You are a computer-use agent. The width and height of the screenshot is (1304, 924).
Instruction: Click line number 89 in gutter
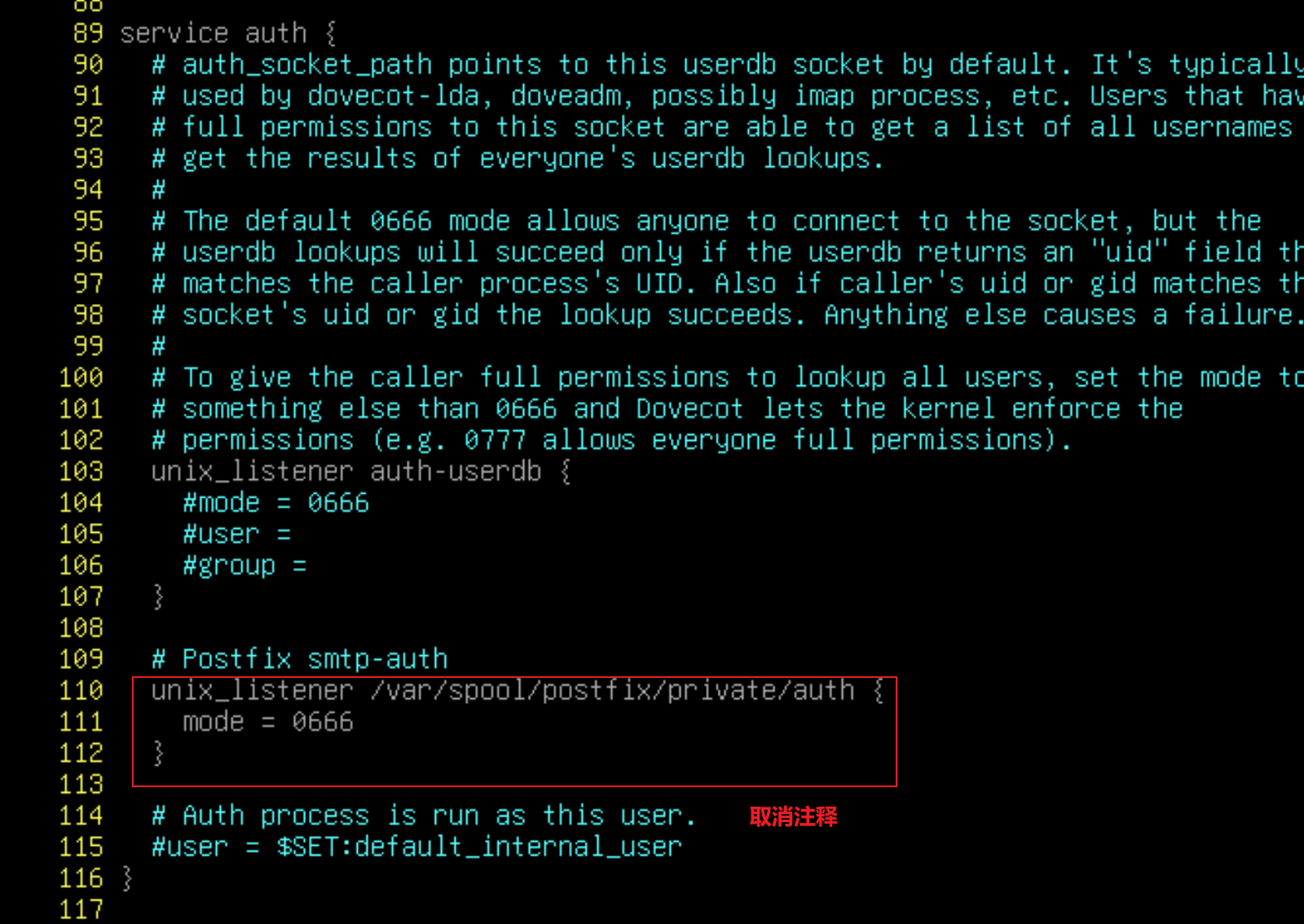tap(88, 33)
